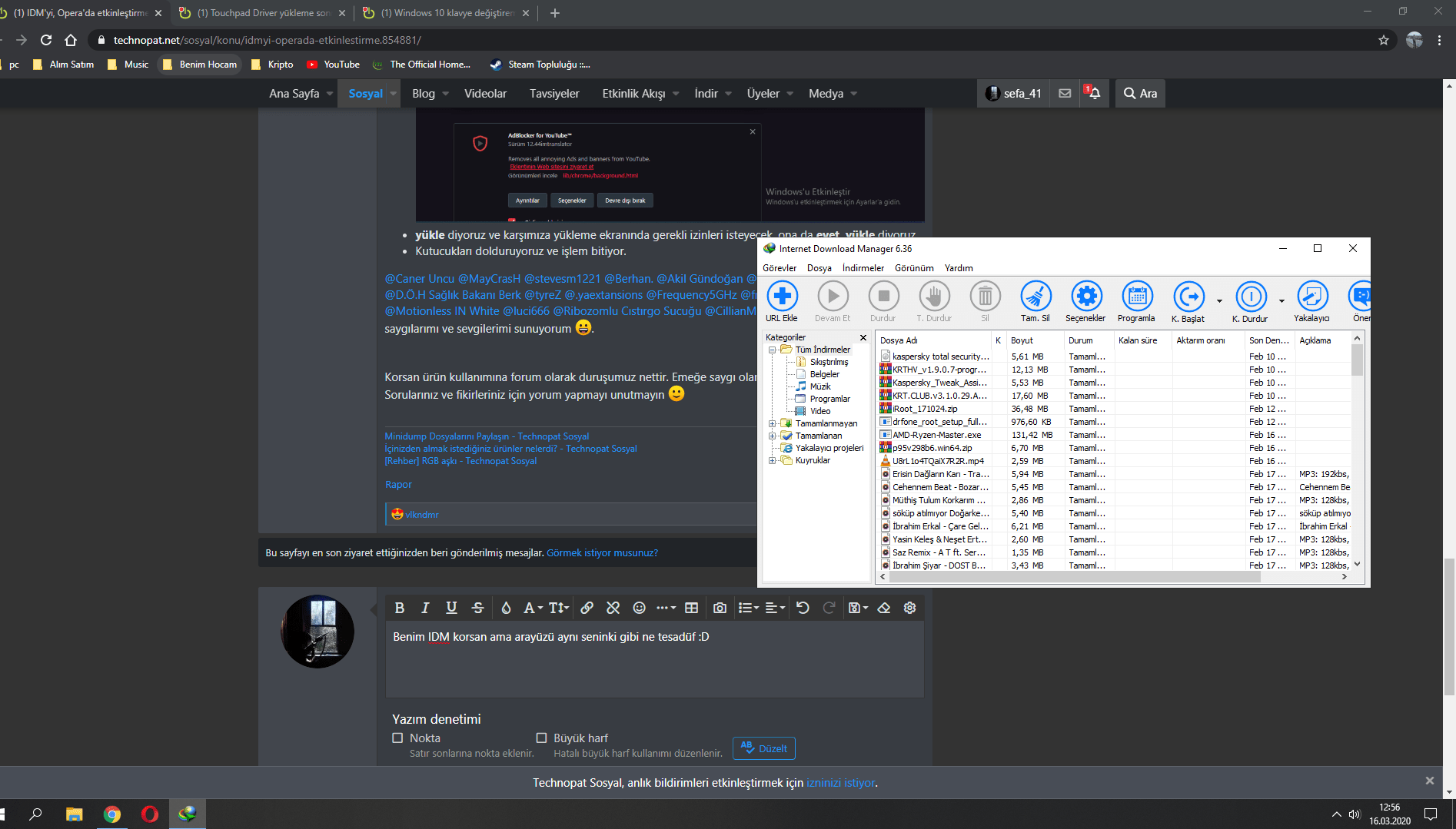
Task: Open the font size dropdown in editor
Action: pyautogui.click(x=559, y=608)
